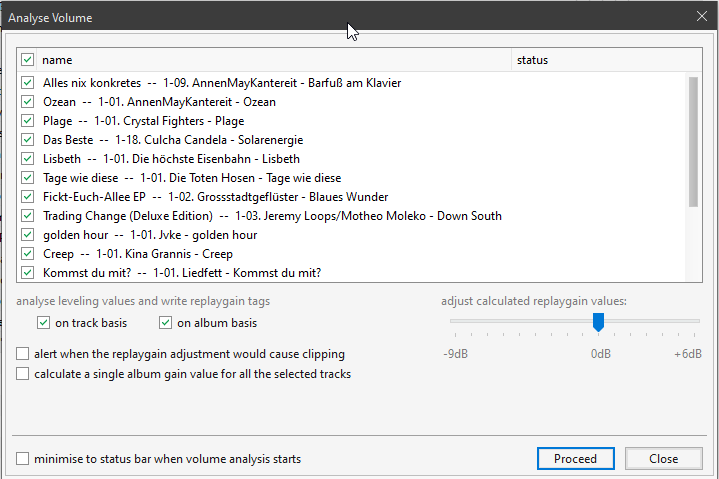Sort by the name column header
This screenshot has height=479, width=719.
tap(274, 60)
